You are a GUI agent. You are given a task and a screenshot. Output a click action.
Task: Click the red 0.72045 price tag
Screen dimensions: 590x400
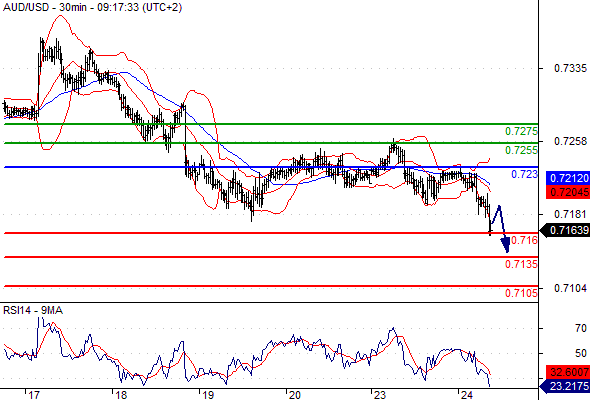(x=567, y=192)
